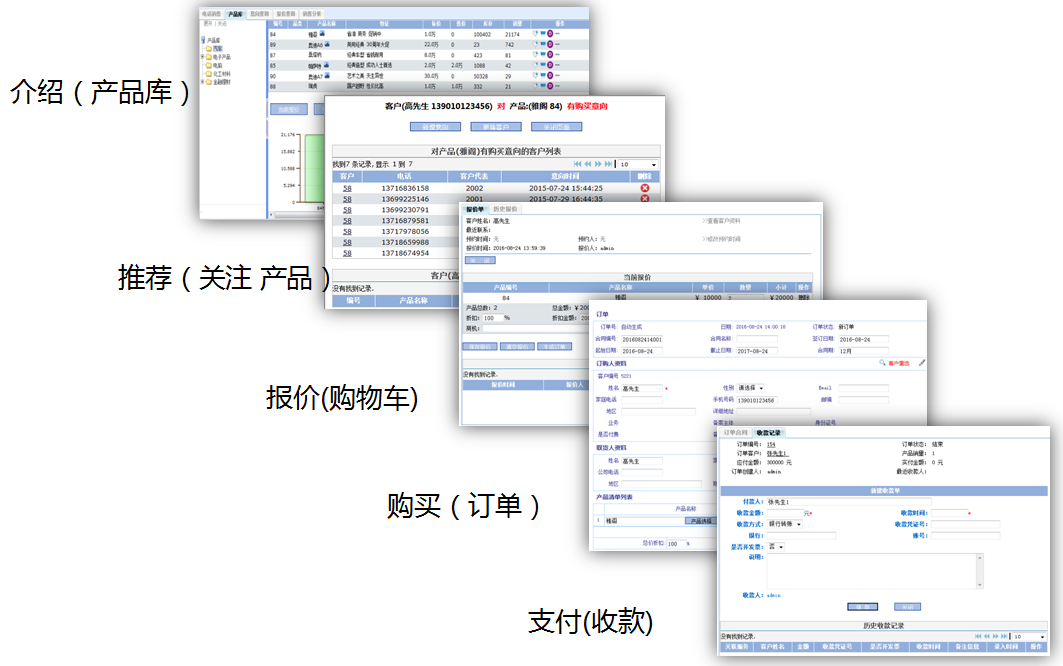Click 折扣 percentage field in quote window

coord(493,318)
